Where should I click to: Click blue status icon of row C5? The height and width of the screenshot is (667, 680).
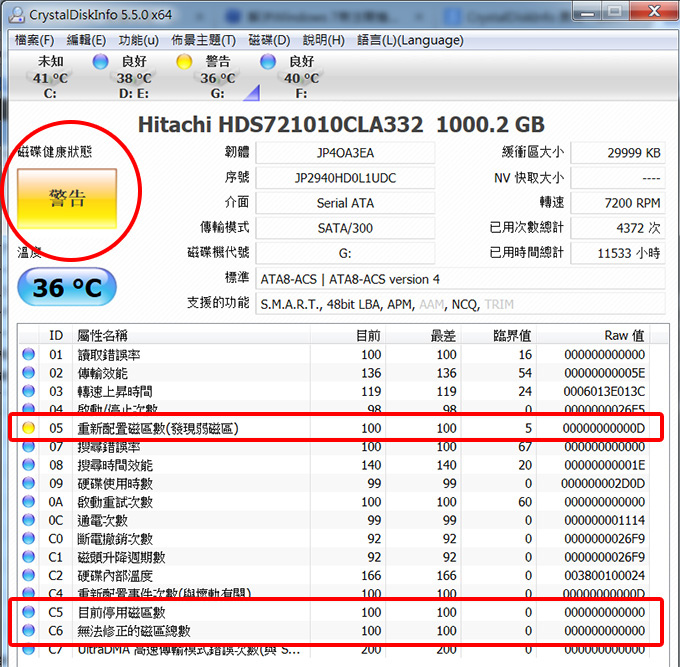click(29, 612)
